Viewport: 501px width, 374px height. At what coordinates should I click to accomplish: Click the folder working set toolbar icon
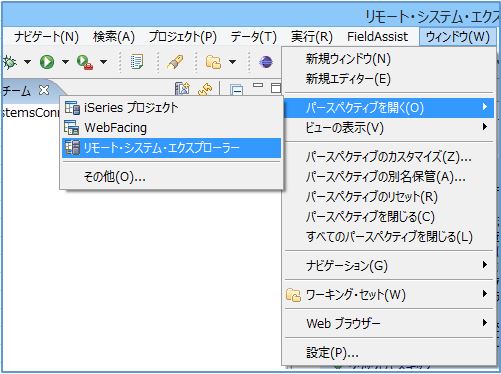tap(213, 62)
